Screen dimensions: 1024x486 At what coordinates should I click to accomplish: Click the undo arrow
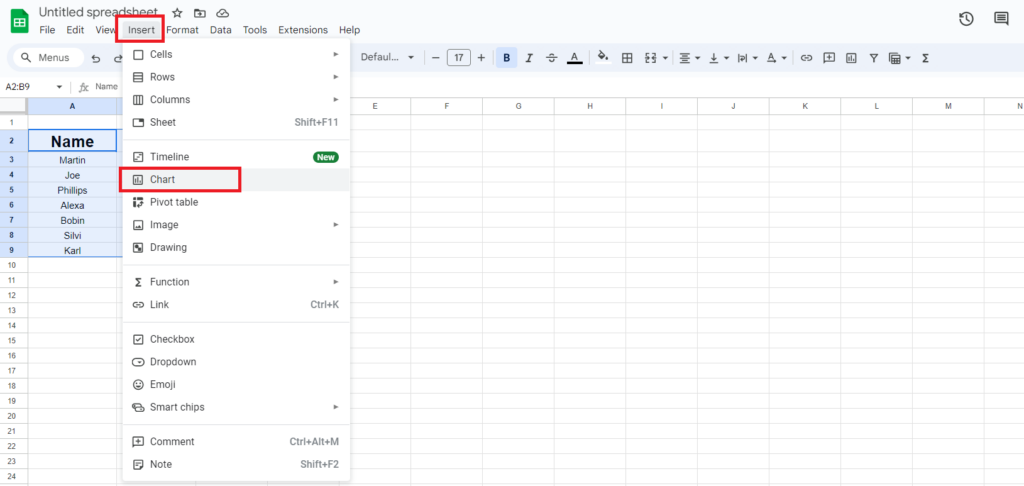(96, 58)
